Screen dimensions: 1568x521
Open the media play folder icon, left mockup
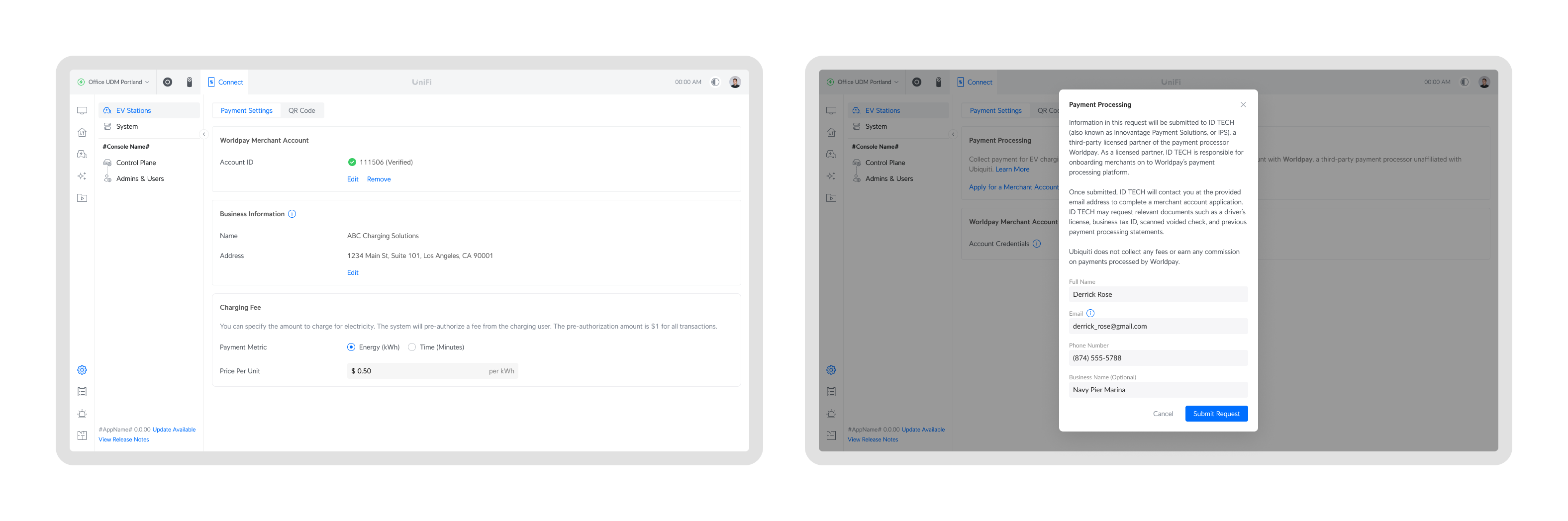click(82, 198)
